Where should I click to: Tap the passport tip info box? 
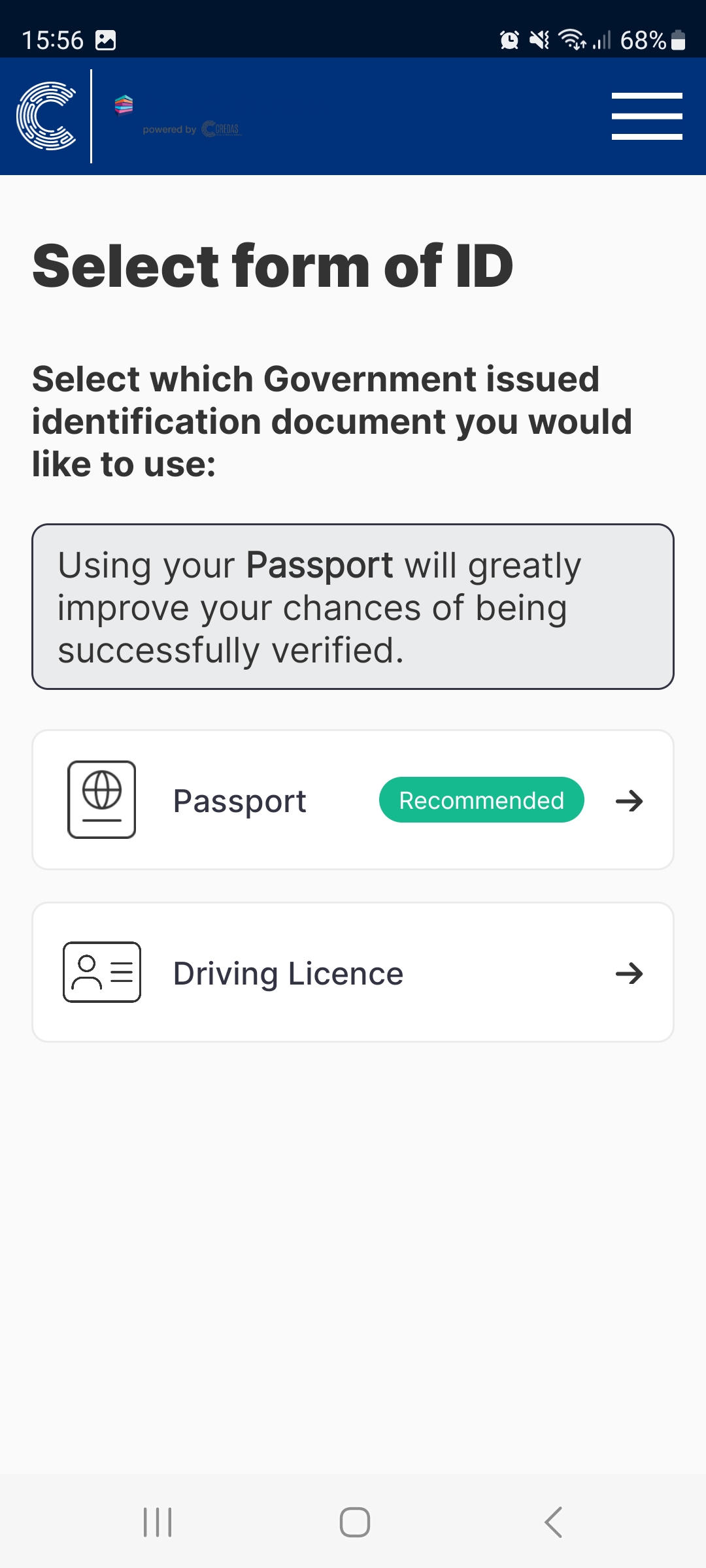pyautogui.click(x=353, y=606)
